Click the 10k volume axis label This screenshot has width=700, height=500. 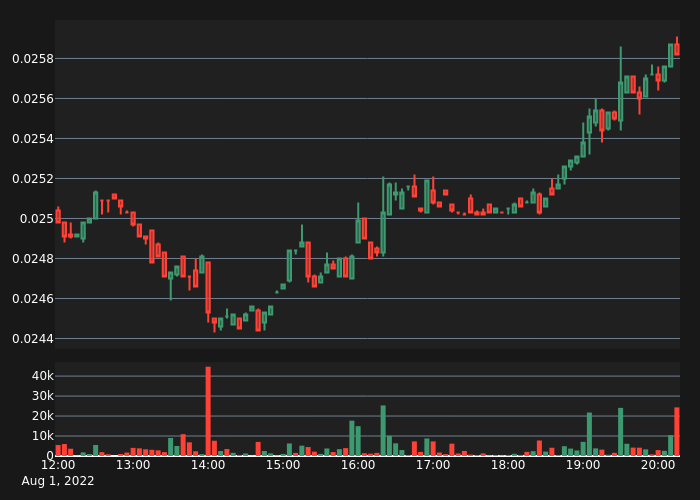pyautogui.click(x=42, y=436)
